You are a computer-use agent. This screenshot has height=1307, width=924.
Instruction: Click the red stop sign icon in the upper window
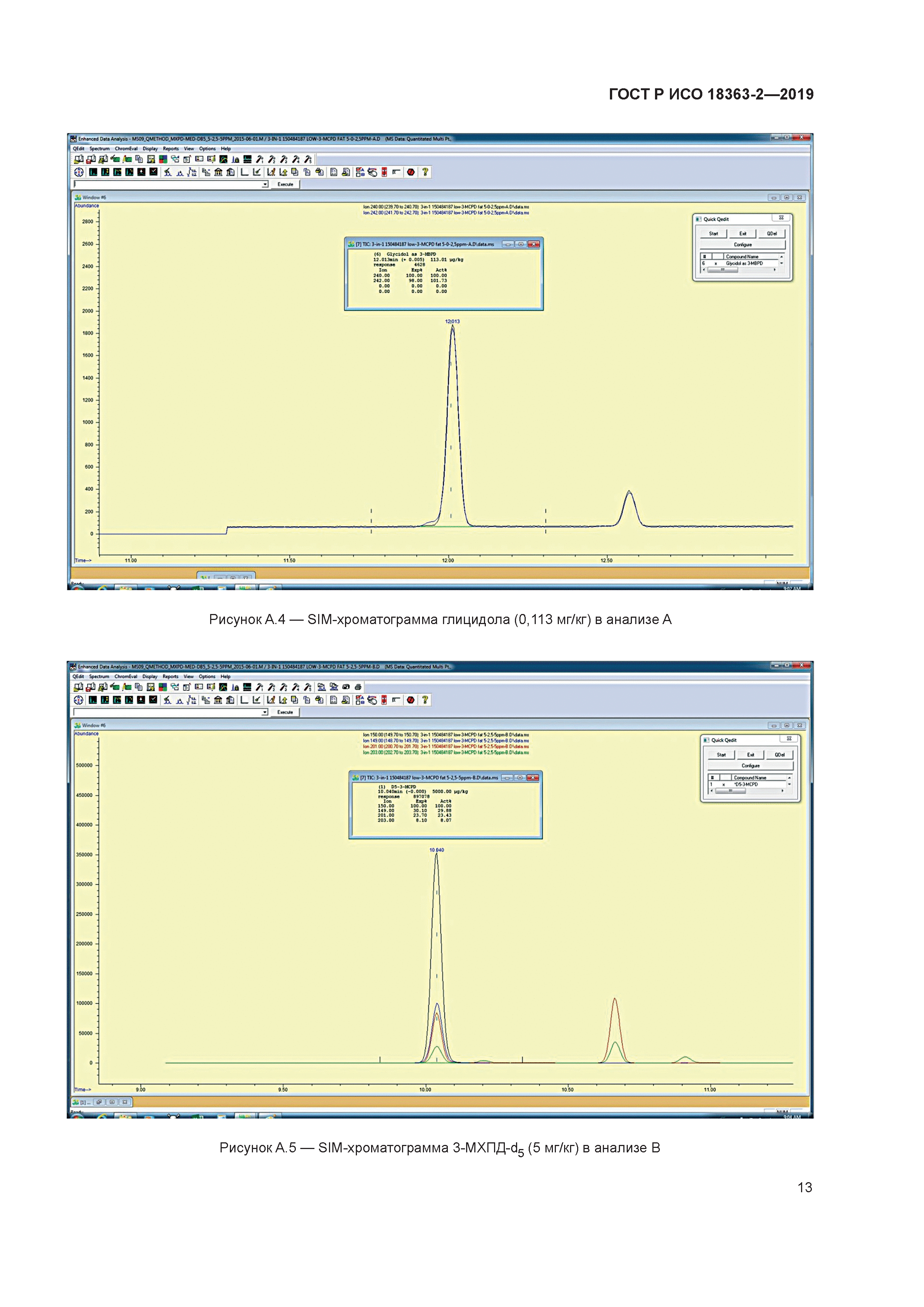pos(411,172)
